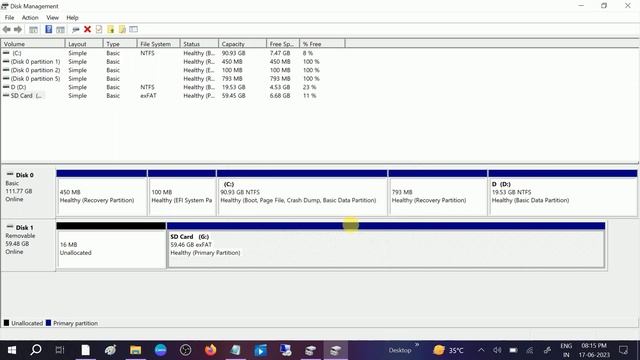Open the blue media player taskbar icon
Screen dimensions: 640x360
260,350
